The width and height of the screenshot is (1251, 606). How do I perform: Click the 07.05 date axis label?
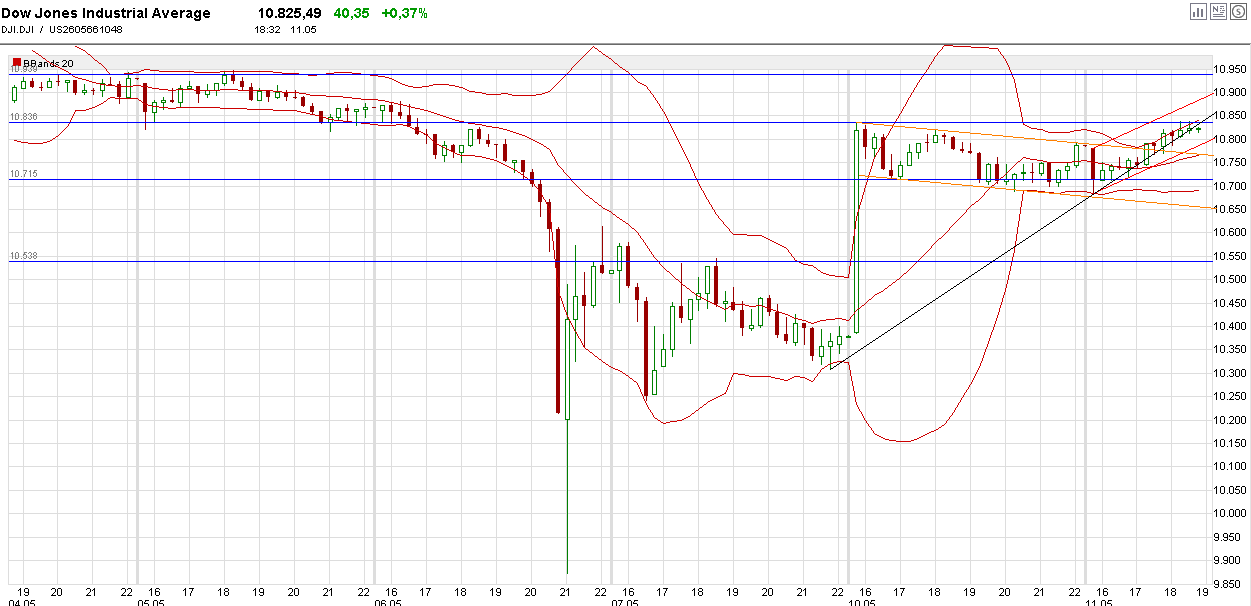[x=626, y=603]
